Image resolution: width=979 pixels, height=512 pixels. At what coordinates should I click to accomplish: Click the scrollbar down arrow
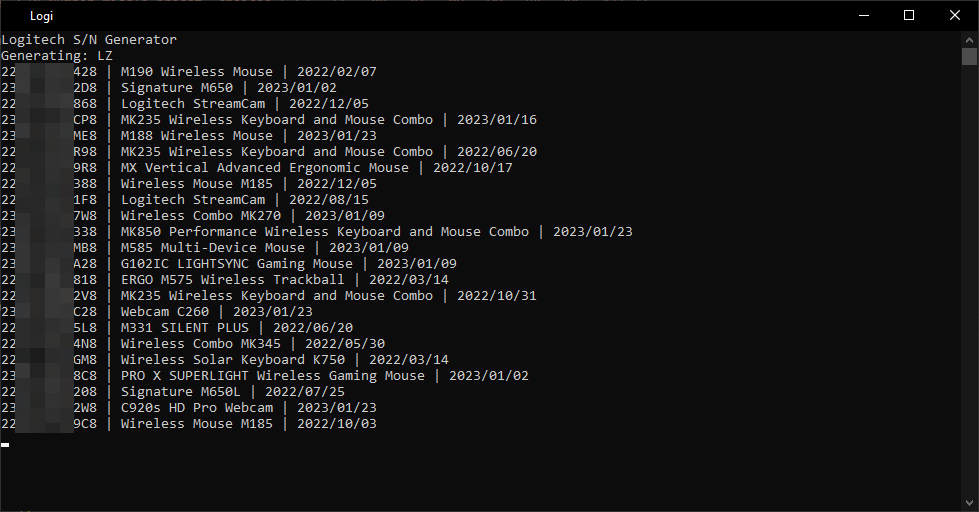click(969, 503)
